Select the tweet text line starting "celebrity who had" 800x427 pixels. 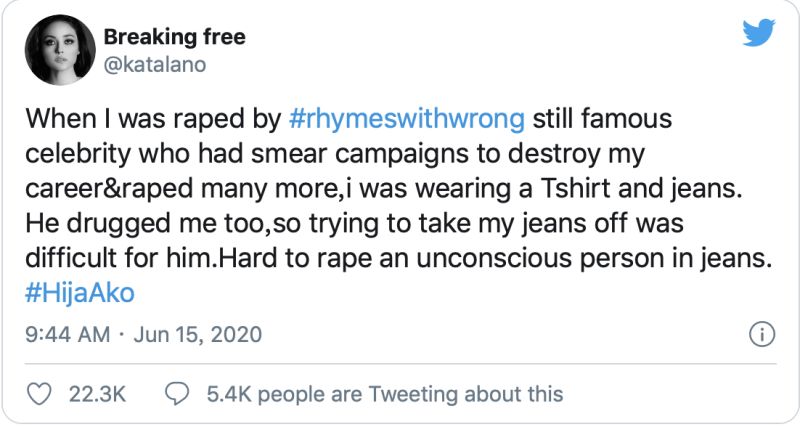pos(335,154)
